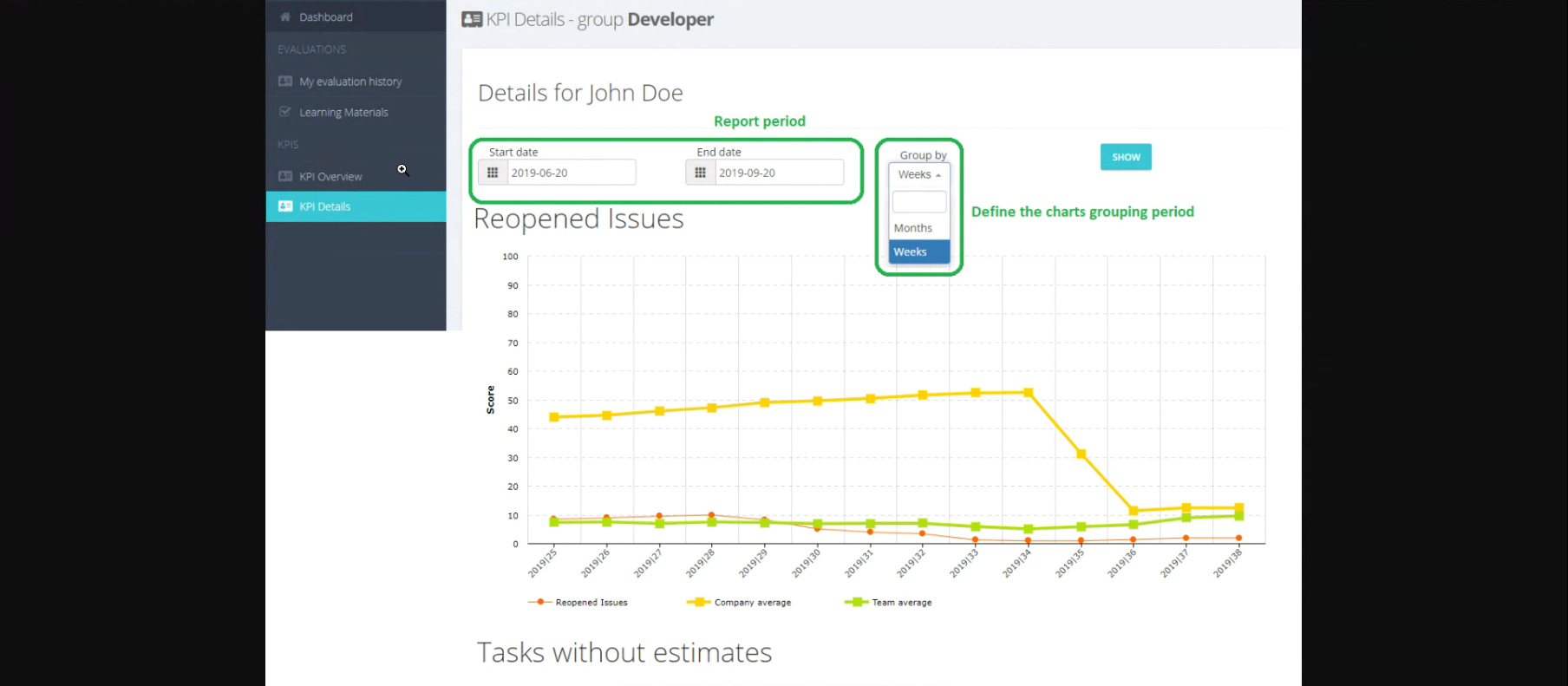Select KPI Details menu item
This screenshot has width=1568, height=686.
[356, 206]
